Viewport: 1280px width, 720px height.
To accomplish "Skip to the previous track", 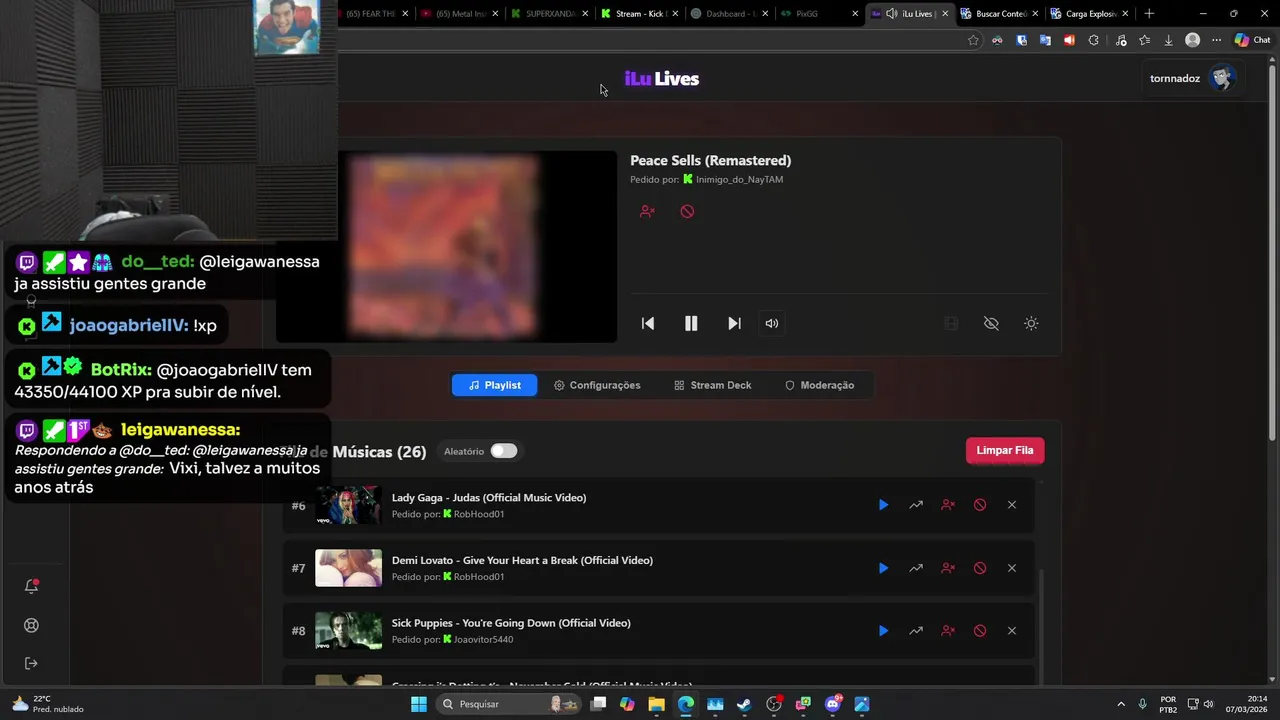I will (x=648, y=323).
